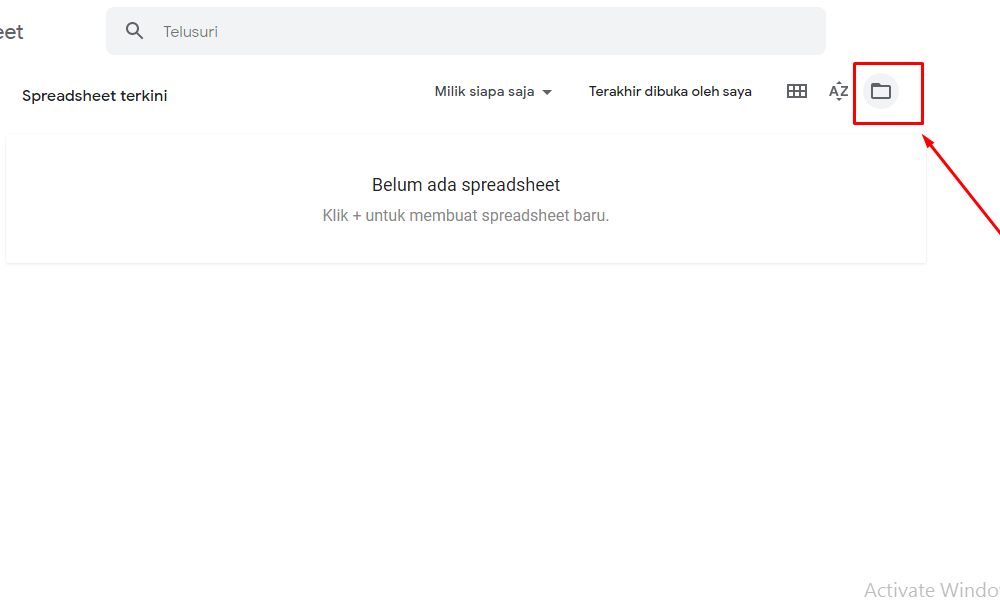Switch to grid view
Screen dimensions: 1000x606
[x=797, y=91]
